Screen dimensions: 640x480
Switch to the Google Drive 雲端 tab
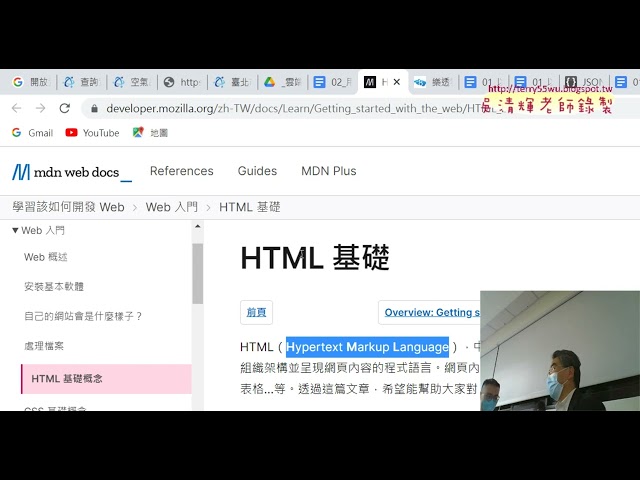point(283,82)
